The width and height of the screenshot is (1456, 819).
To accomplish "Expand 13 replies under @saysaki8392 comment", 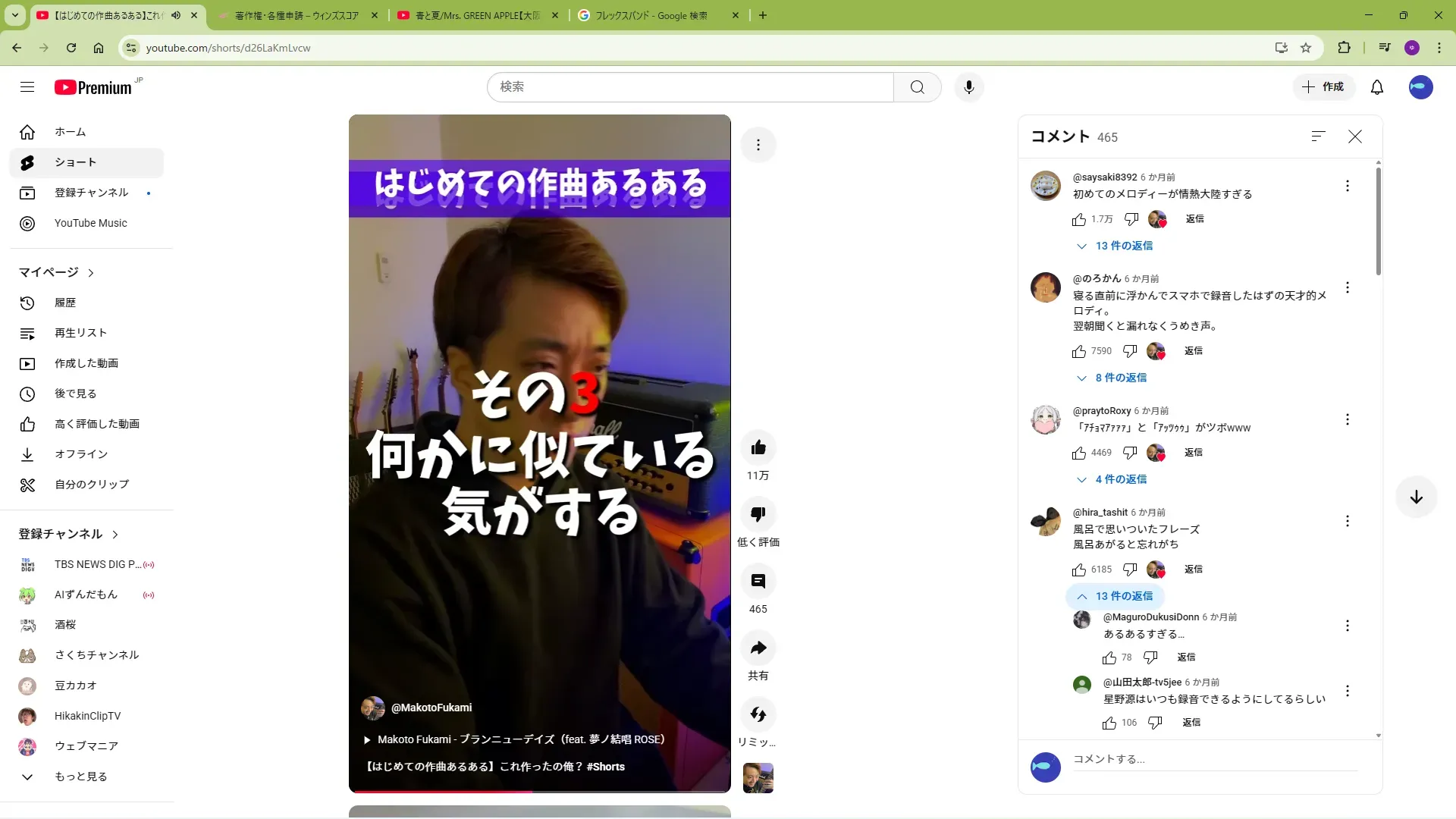I will tap(1116, 246).
